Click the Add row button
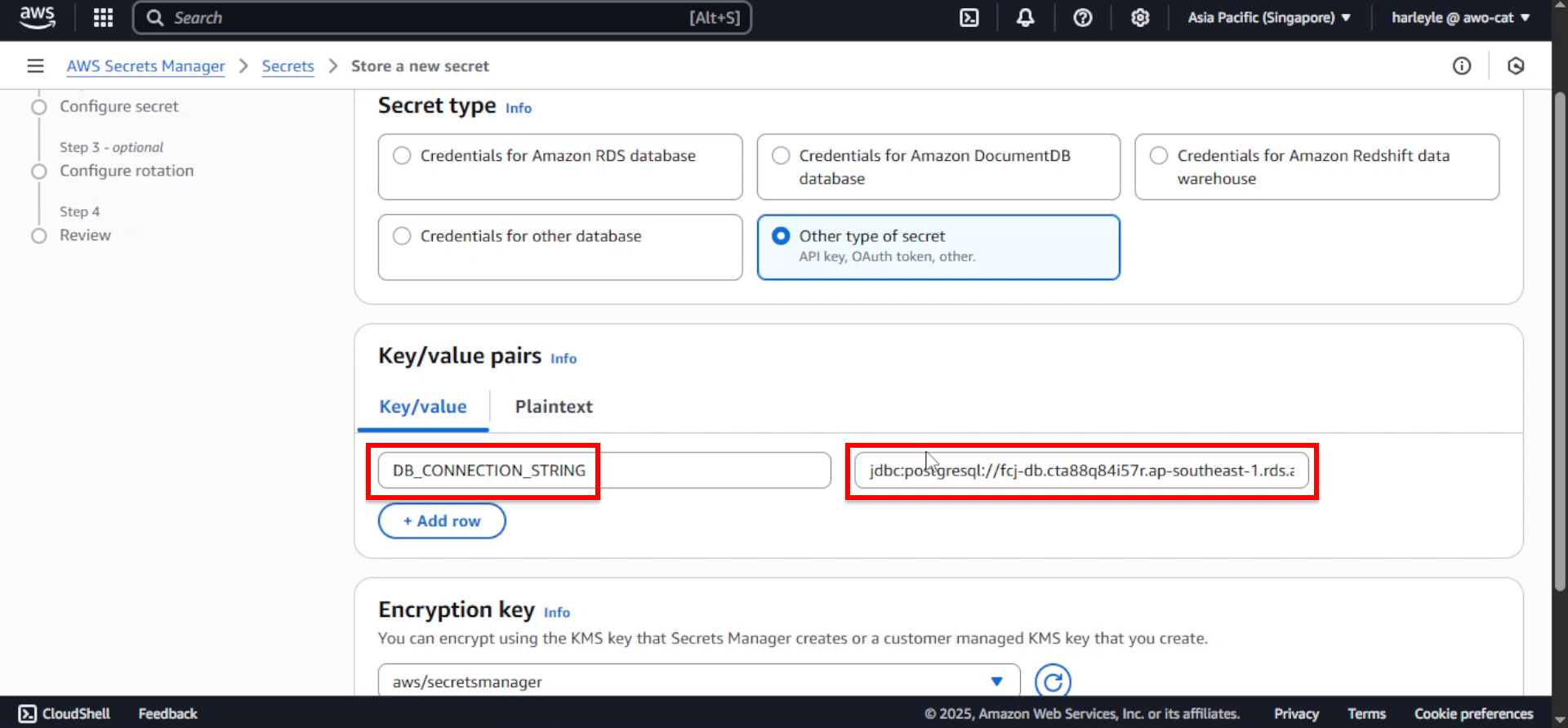 (x=442, y=520)
